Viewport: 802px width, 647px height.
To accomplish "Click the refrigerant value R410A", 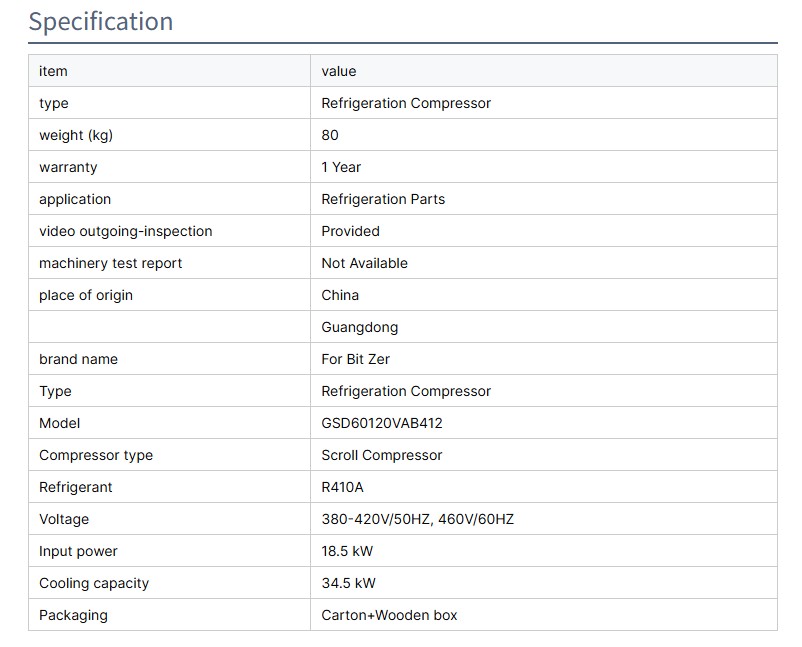I will [343, 487].
